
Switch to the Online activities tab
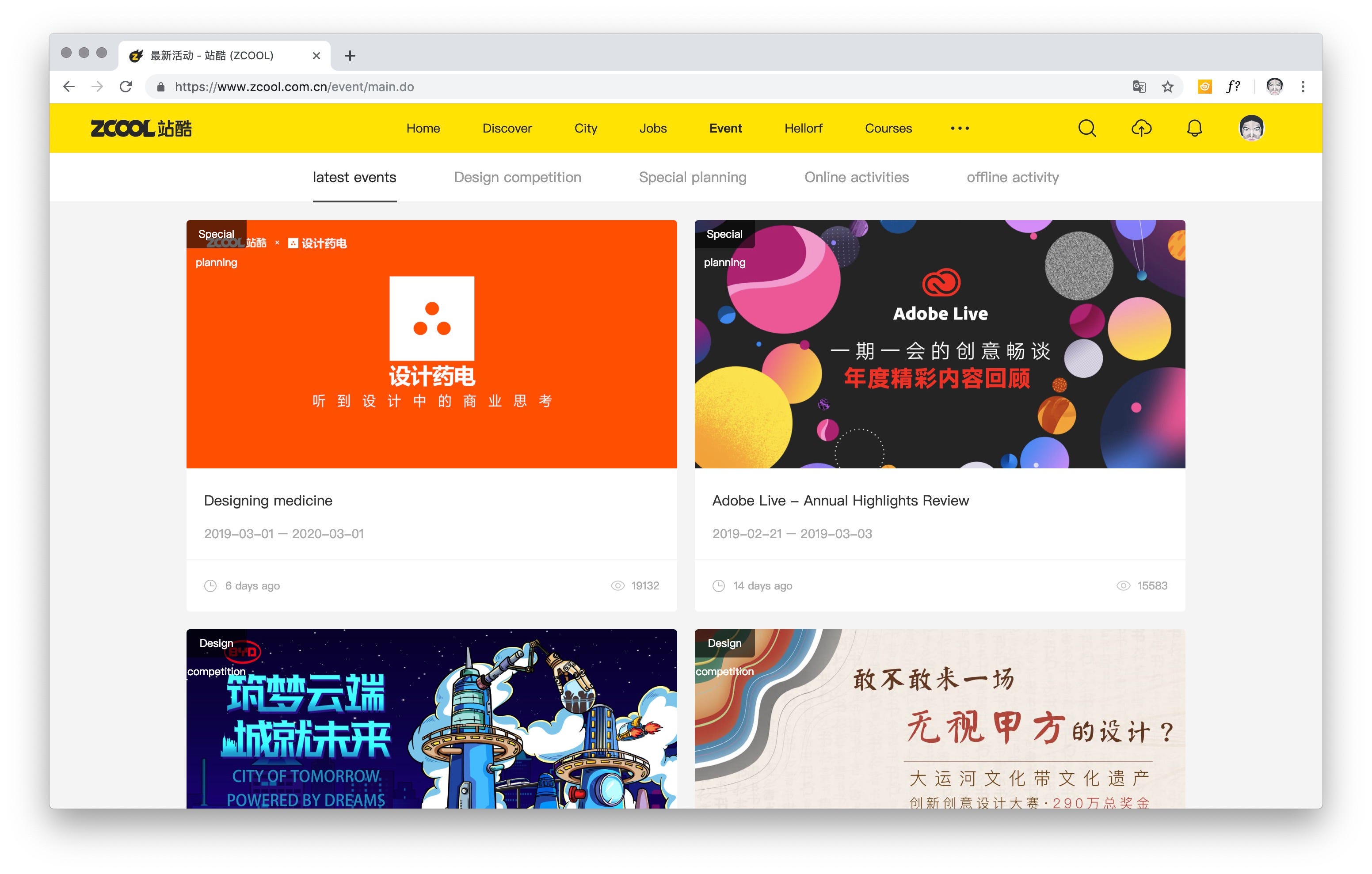856,177
